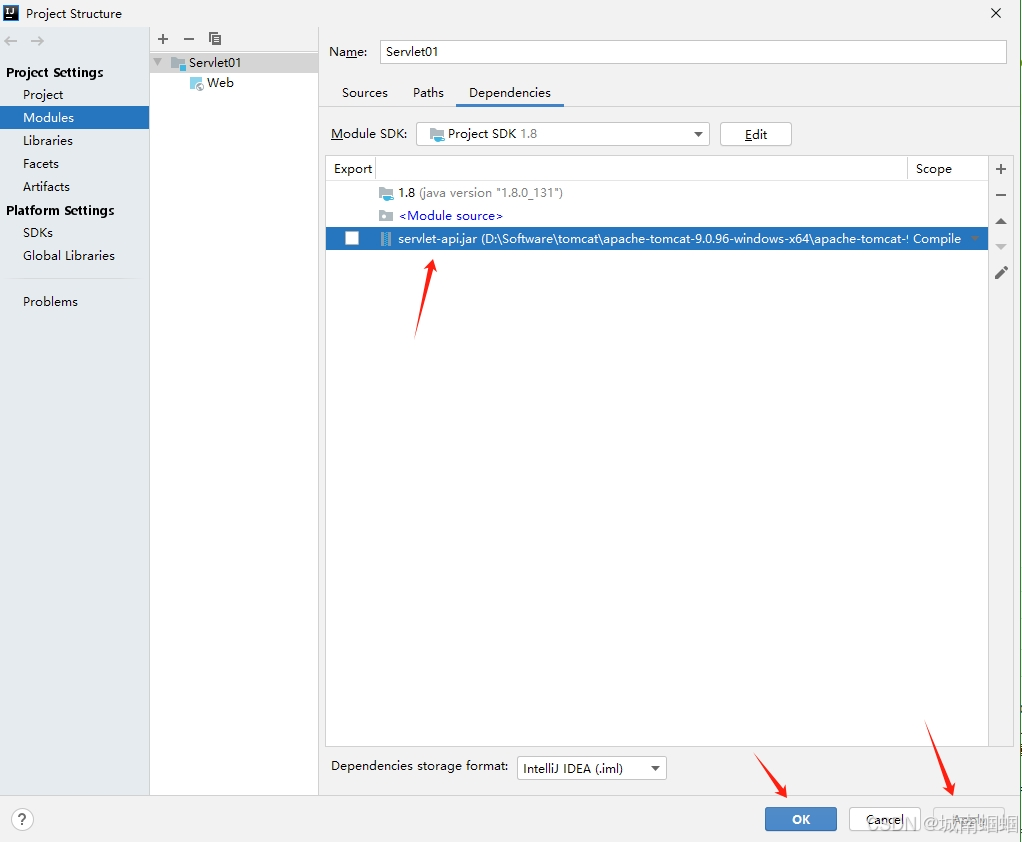This screenshot has height=842, width=1022.
Task: Remove the selected dependency
Action: click(x=1001, y=195)
